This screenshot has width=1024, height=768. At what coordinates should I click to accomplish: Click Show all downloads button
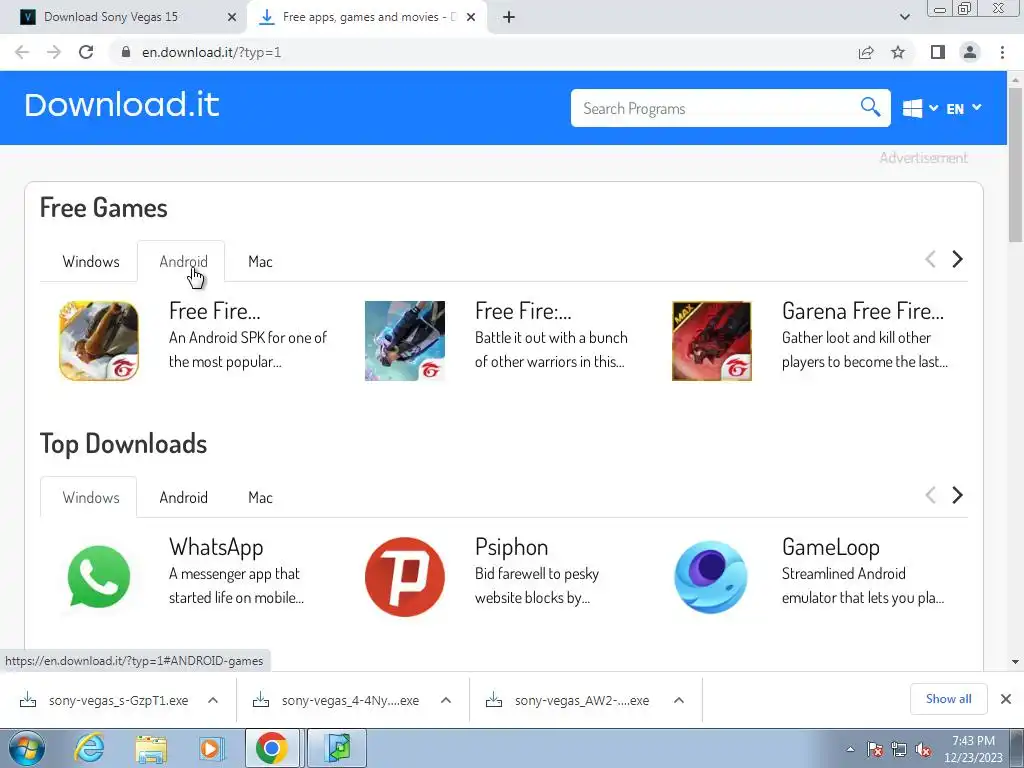pos(948,699)
